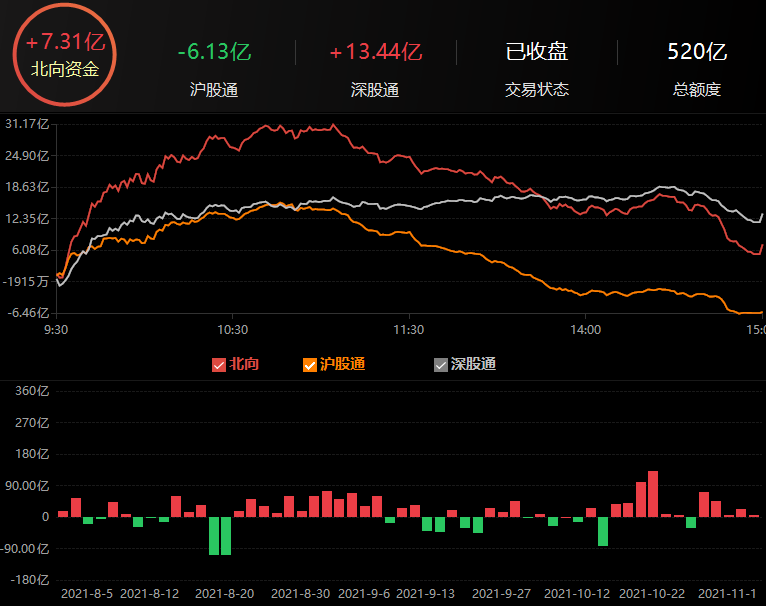Click the 360亿 bar chart axis label
Image resolution: width=766 pixels, height=606 pixels.
(x=32, y=391)
